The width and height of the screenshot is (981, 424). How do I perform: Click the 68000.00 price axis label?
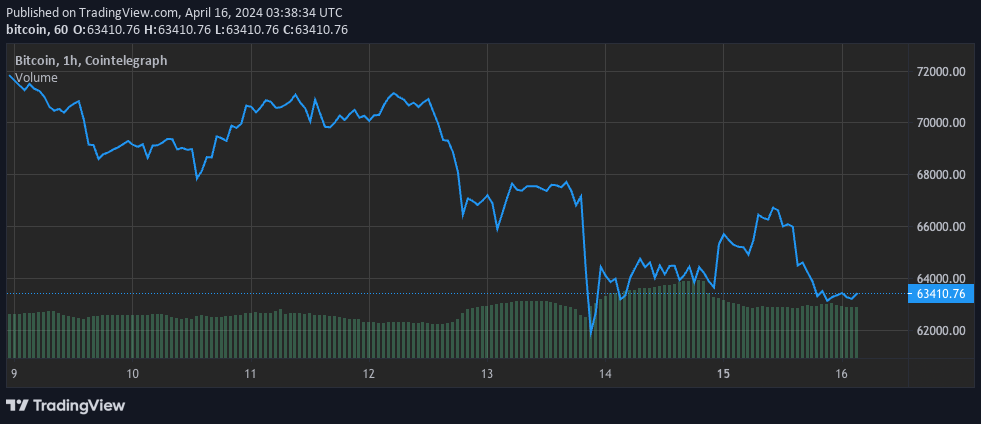pos(940,175)
